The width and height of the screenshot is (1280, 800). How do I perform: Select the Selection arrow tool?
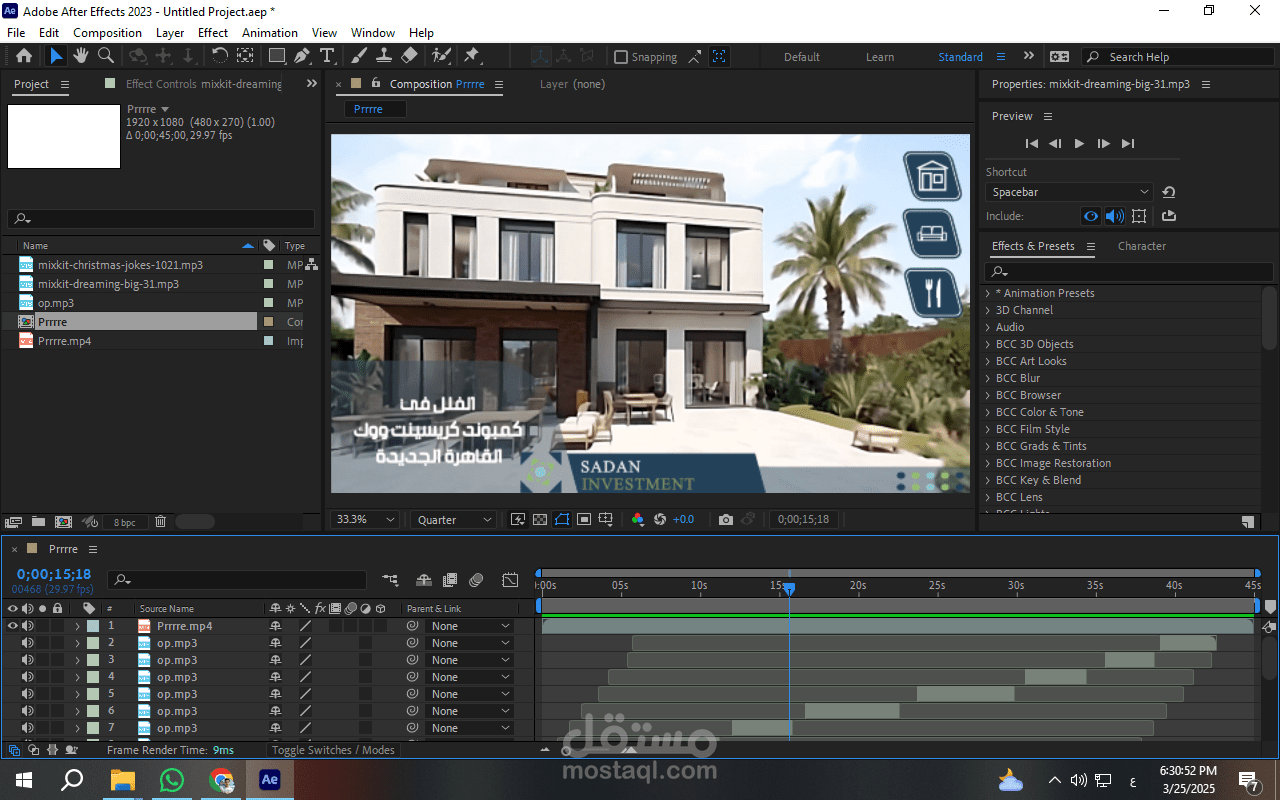56,56
